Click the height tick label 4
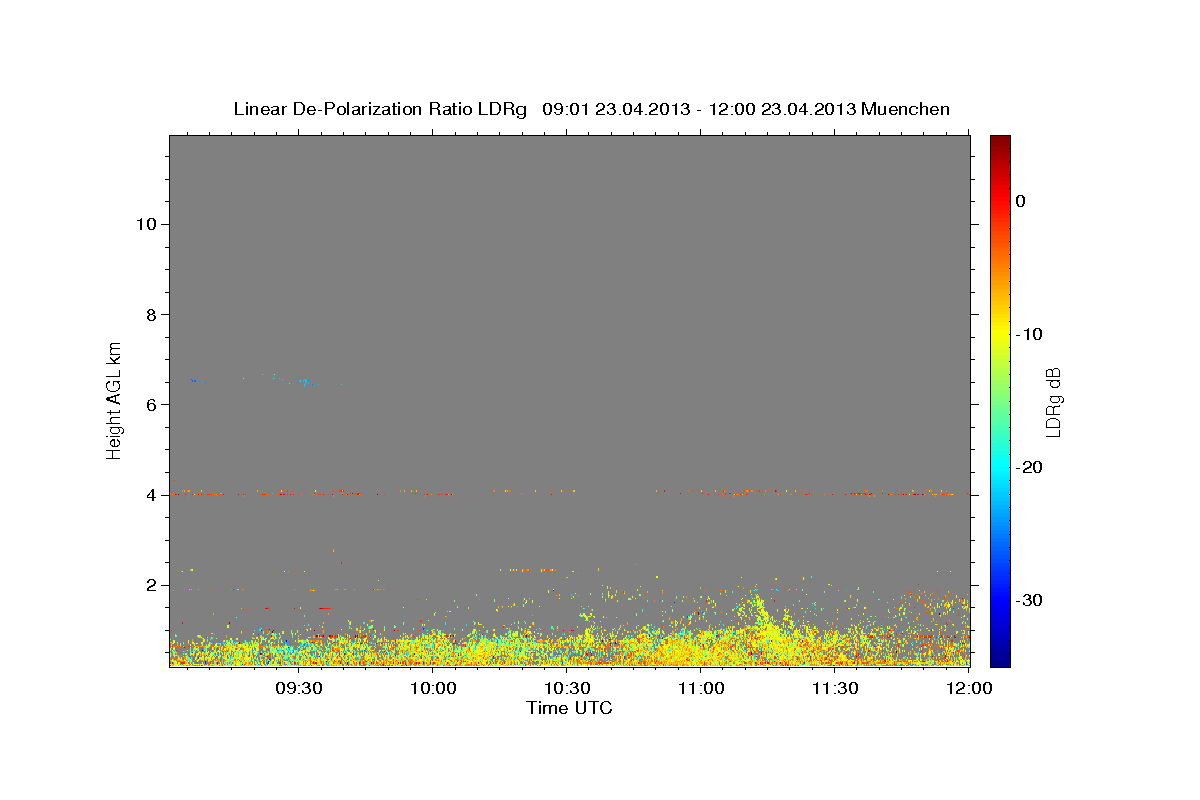This screenshot has height=800, width=1200. (x=151, y=495)
